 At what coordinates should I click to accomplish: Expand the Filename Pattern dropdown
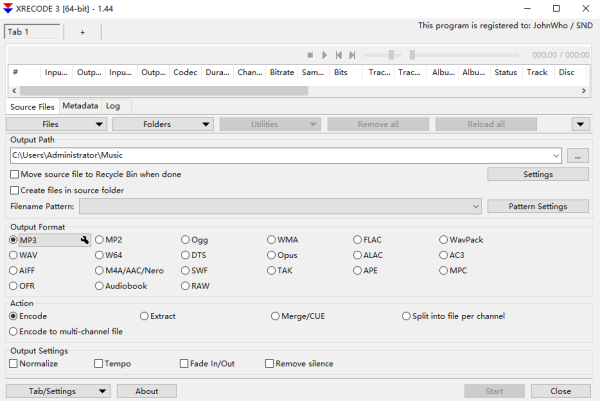pyautogui.click(x=476, y=206)
